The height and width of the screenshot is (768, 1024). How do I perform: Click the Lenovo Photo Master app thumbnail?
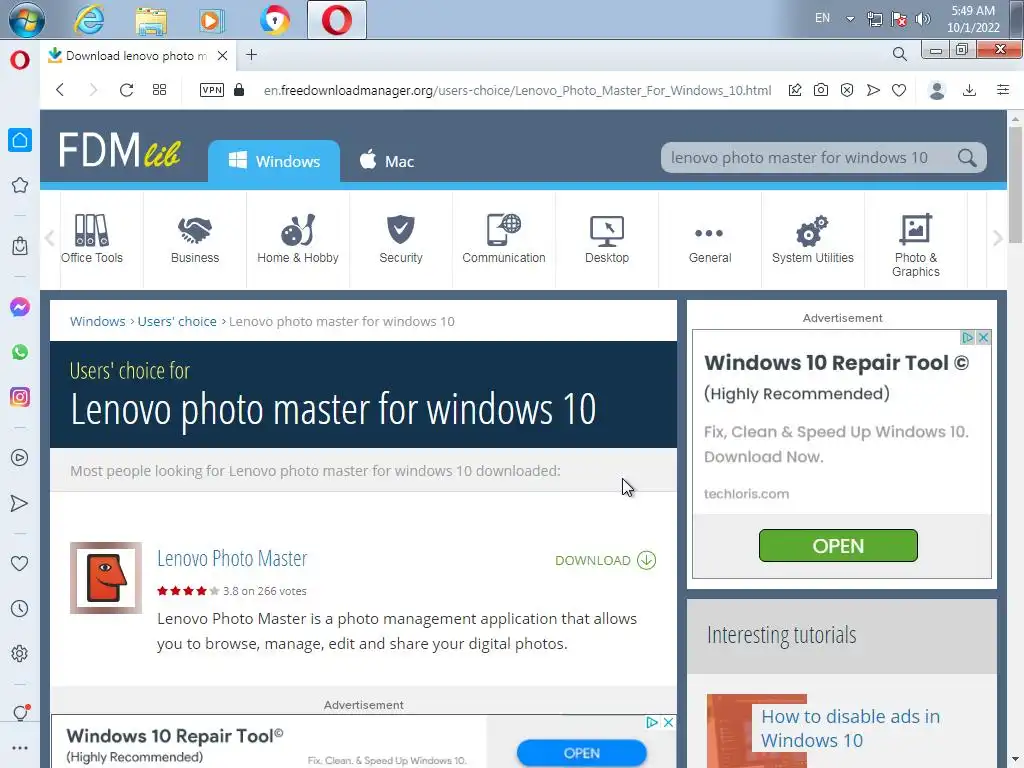pyautogui.click(x=106, y=578)
